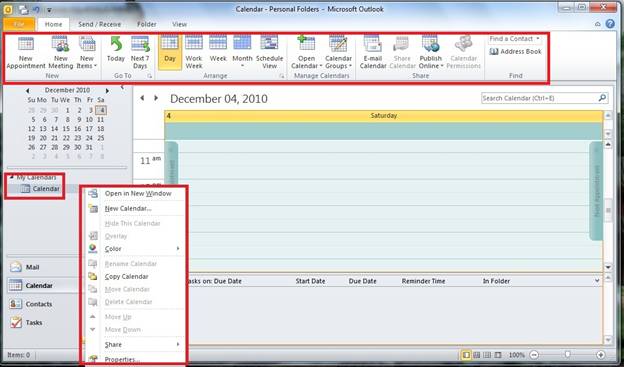Open Tasks in the navigation pane
The width and height of the screenshot is (624, 367).
click(x=43, y=322)
